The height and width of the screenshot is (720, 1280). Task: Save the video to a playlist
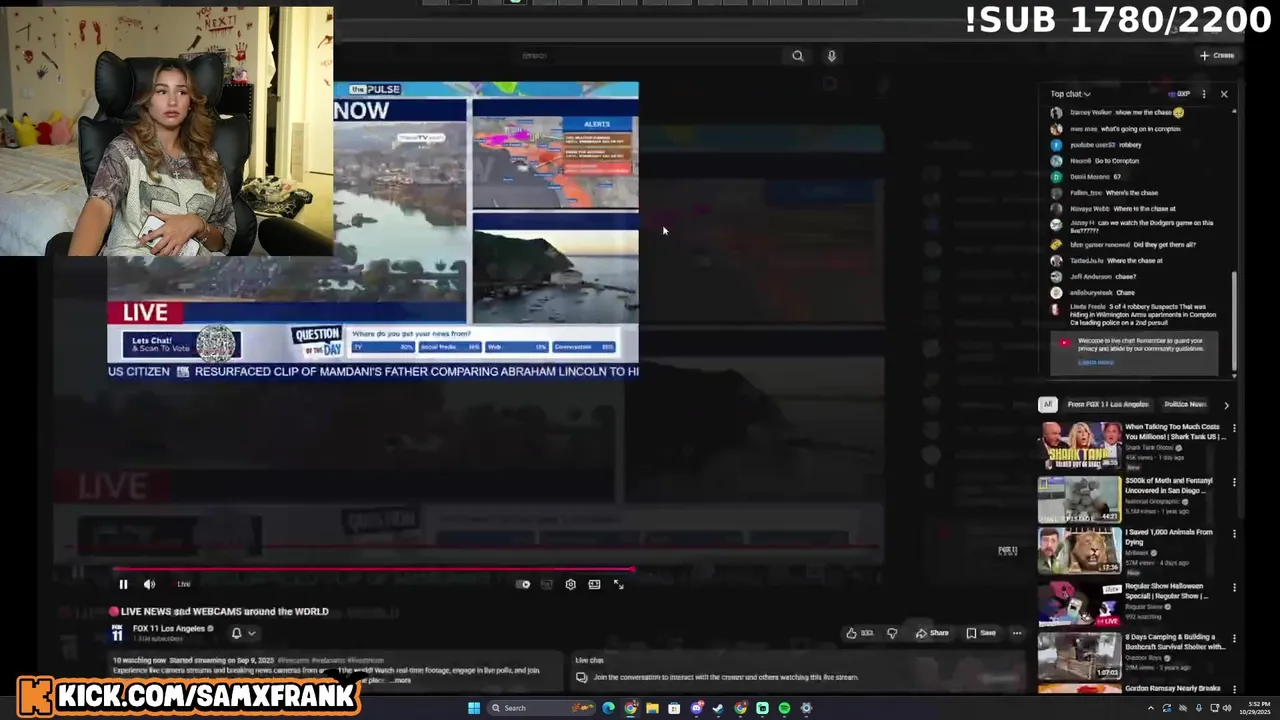[x=980, y=633]
